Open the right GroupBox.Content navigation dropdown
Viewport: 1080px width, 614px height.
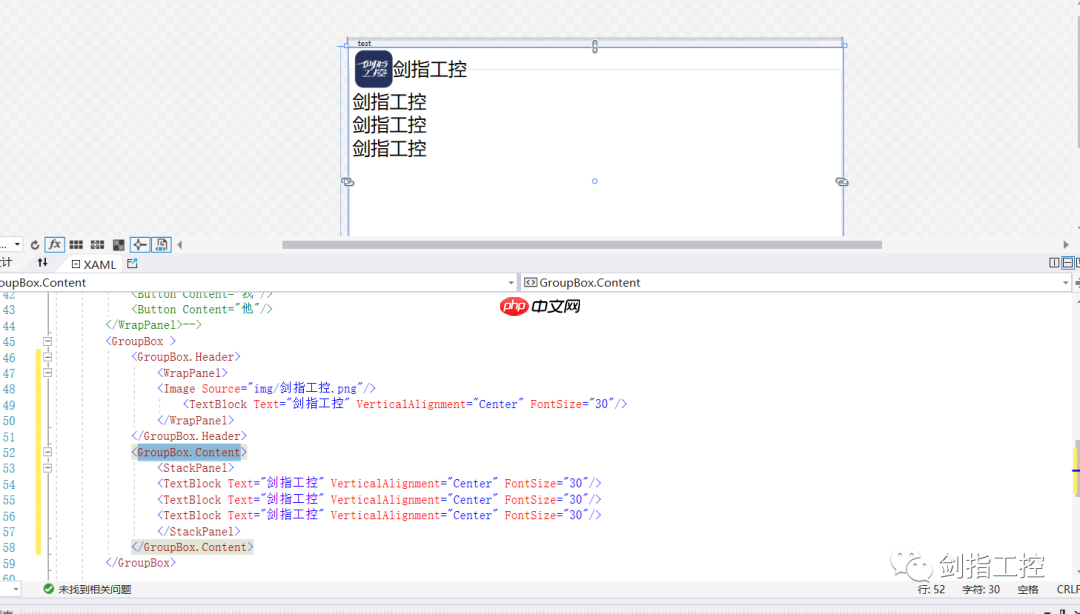pyautogui.click(x=1066, y=283)
